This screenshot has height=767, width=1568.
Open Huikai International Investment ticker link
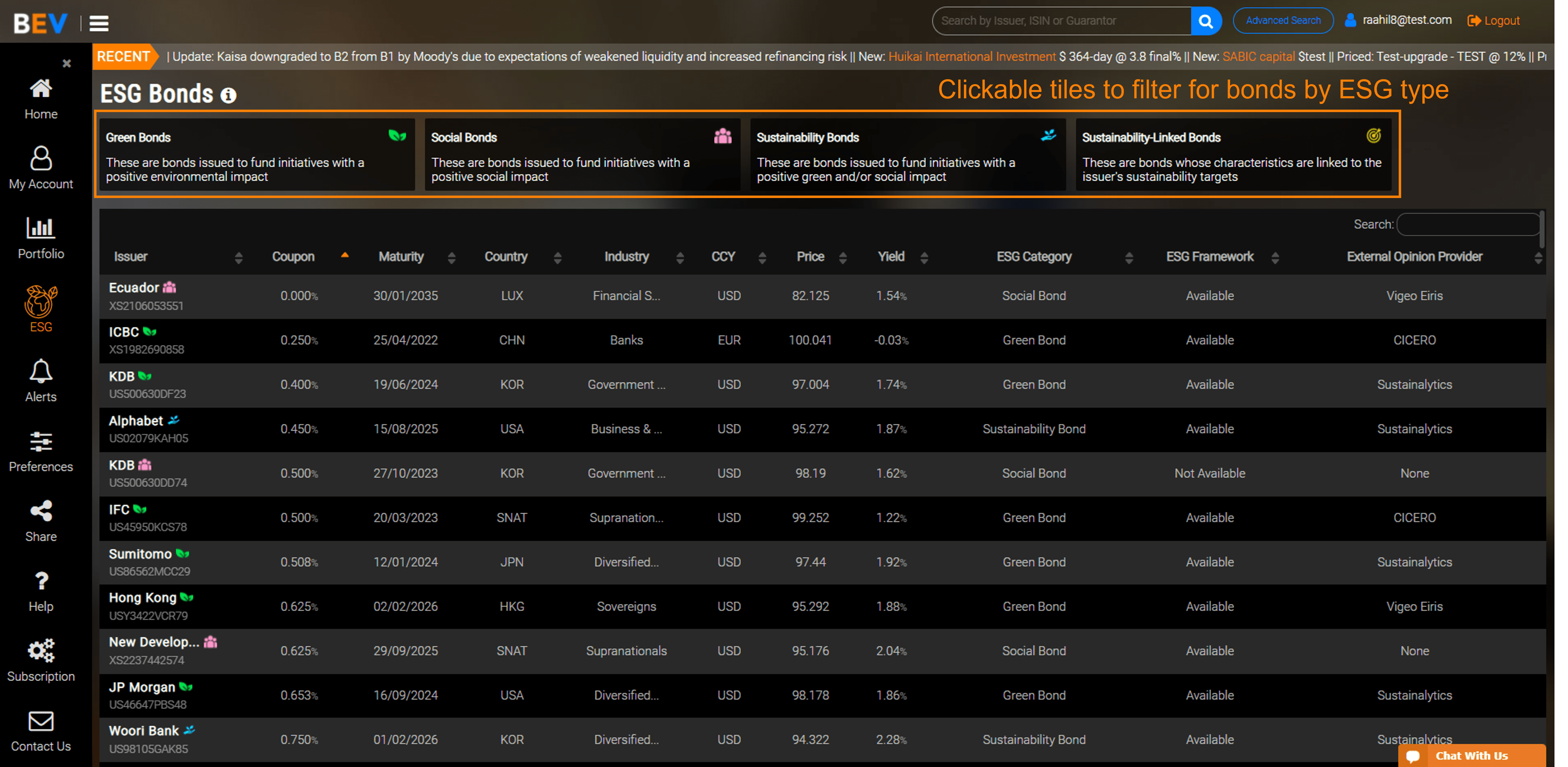click(972, 57)
